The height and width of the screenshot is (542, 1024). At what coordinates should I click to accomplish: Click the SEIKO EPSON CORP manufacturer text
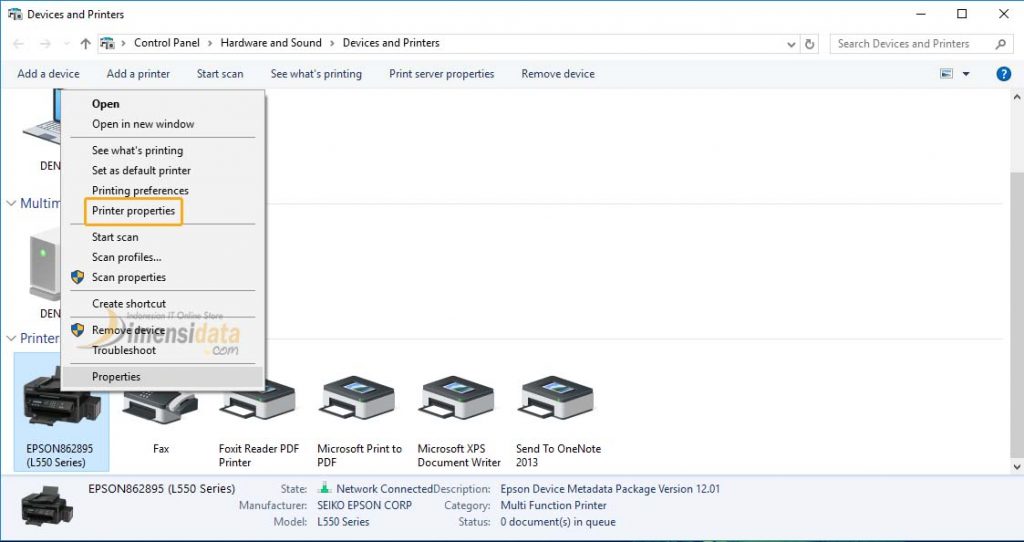(x=364, y=505)
